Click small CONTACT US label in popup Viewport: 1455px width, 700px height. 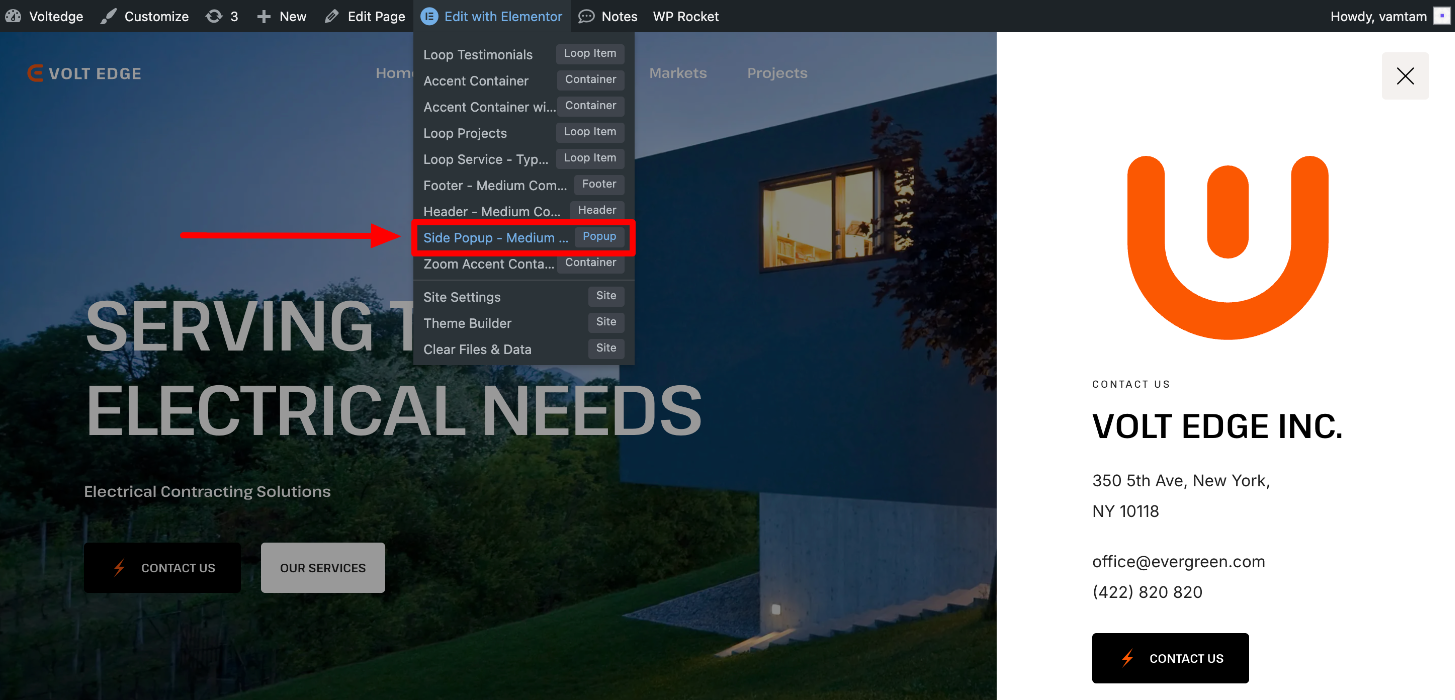pos(1131,384)
